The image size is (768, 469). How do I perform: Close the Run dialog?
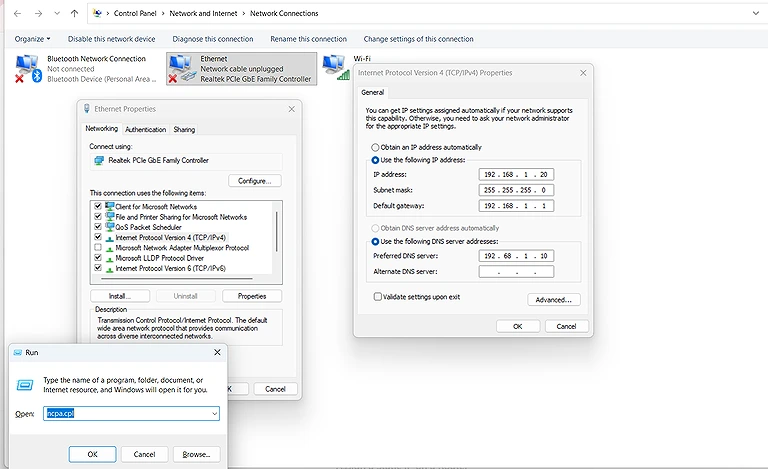[x=217, y=352]
